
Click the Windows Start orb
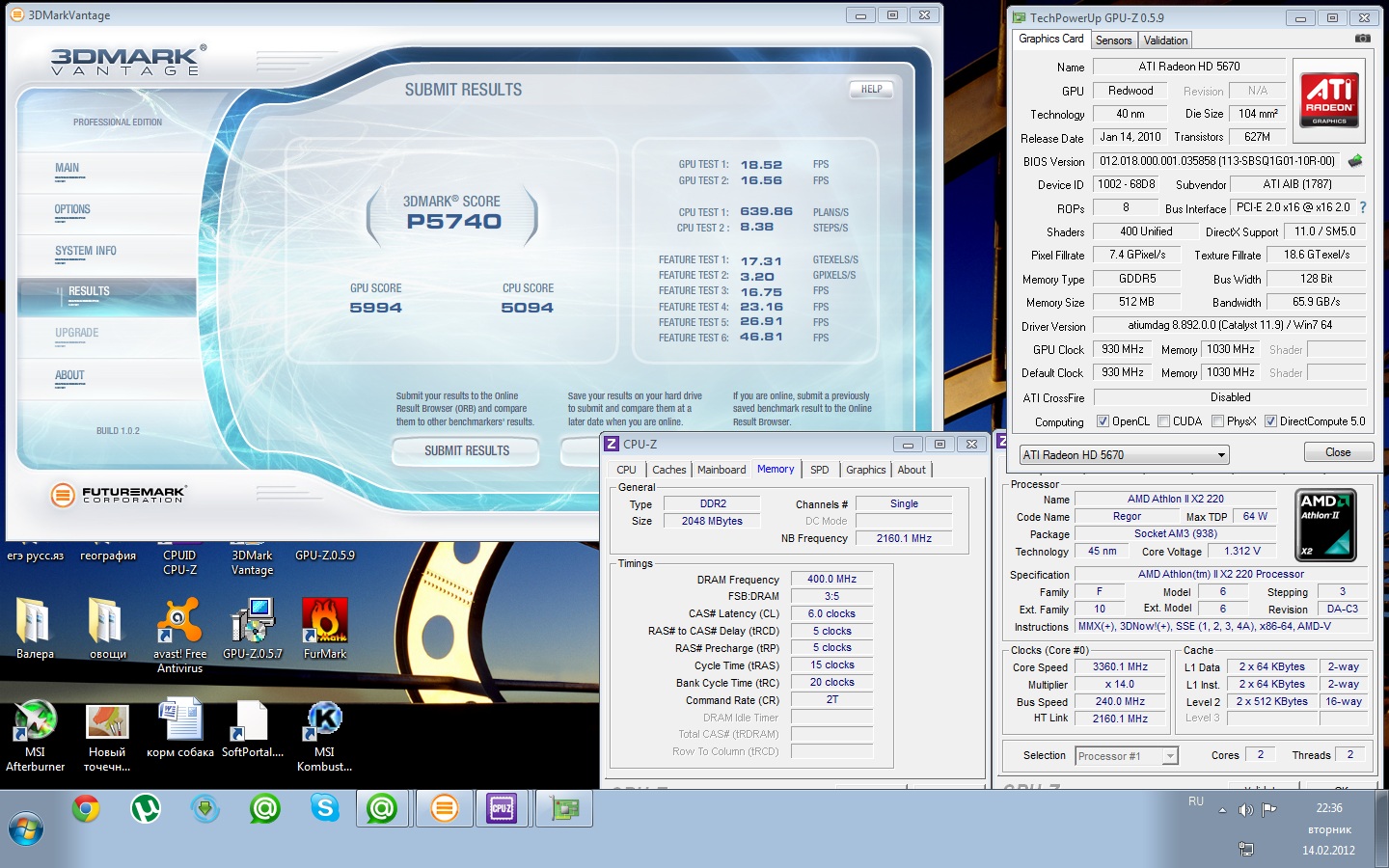click(x=26, y=828)
